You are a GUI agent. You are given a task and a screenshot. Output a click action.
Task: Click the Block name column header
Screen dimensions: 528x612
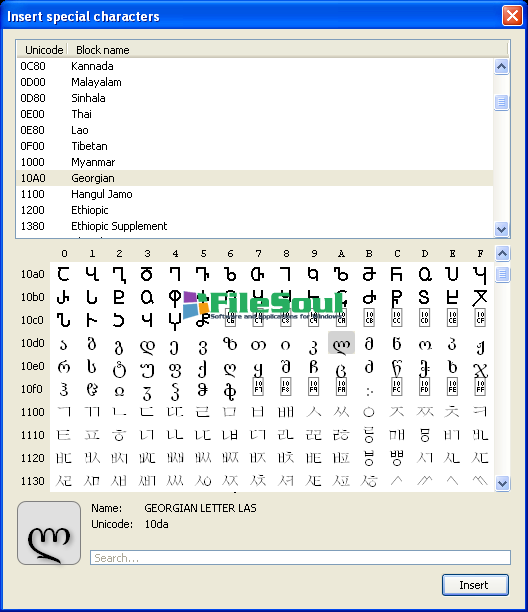point(103,50)
